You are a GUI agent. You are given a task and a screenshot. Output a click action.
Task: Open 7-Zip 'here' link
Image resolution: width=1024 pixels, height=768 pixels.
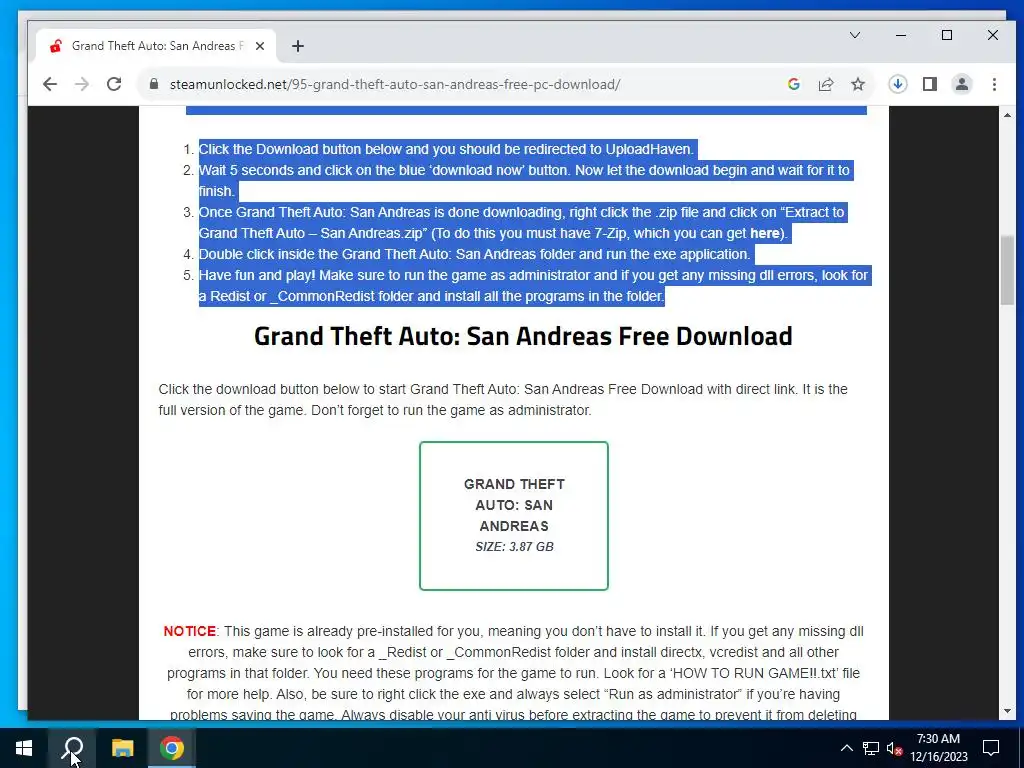(764, 233)
